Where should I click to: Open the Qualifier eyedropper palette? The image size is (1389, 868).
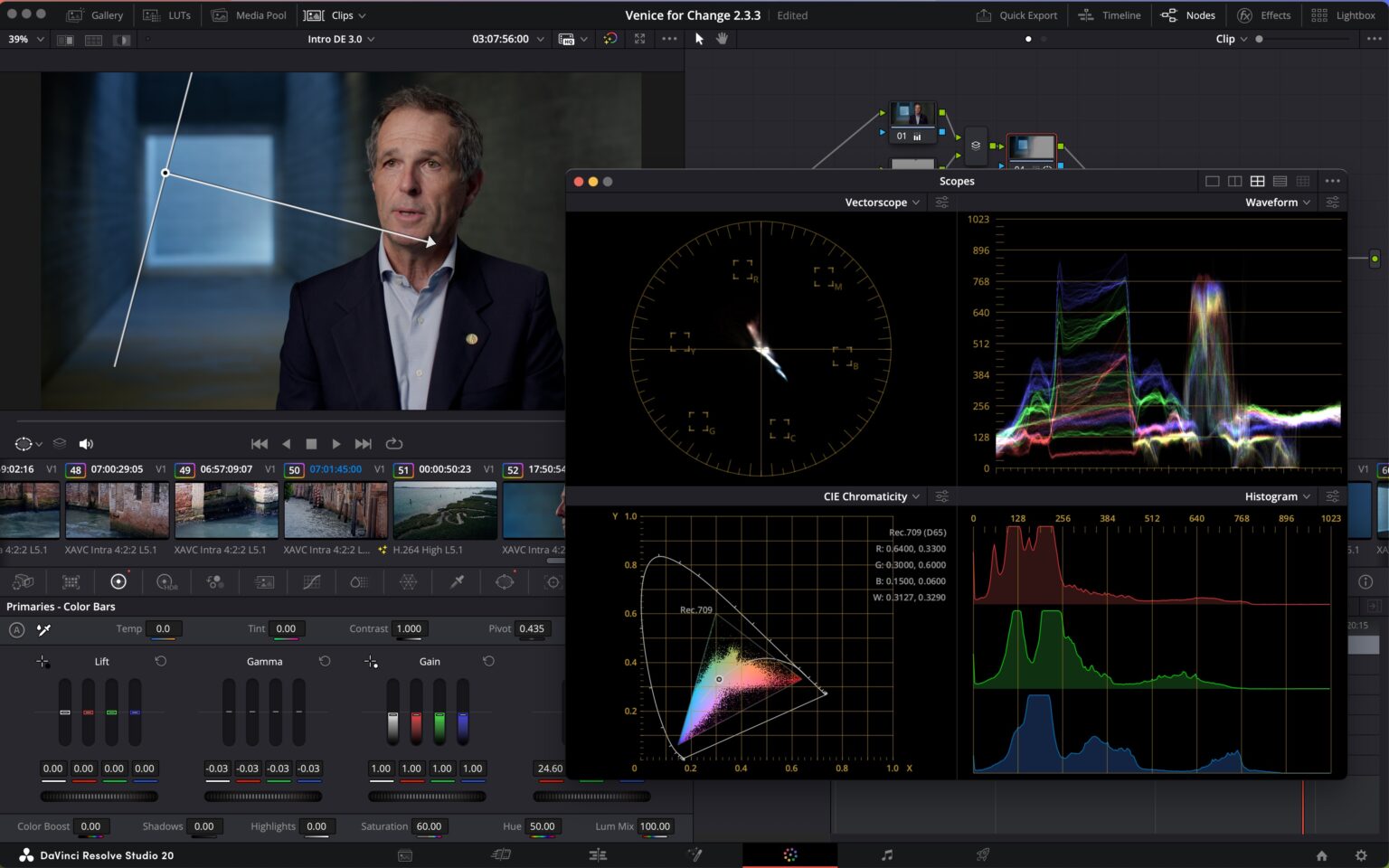pos(457,582)
